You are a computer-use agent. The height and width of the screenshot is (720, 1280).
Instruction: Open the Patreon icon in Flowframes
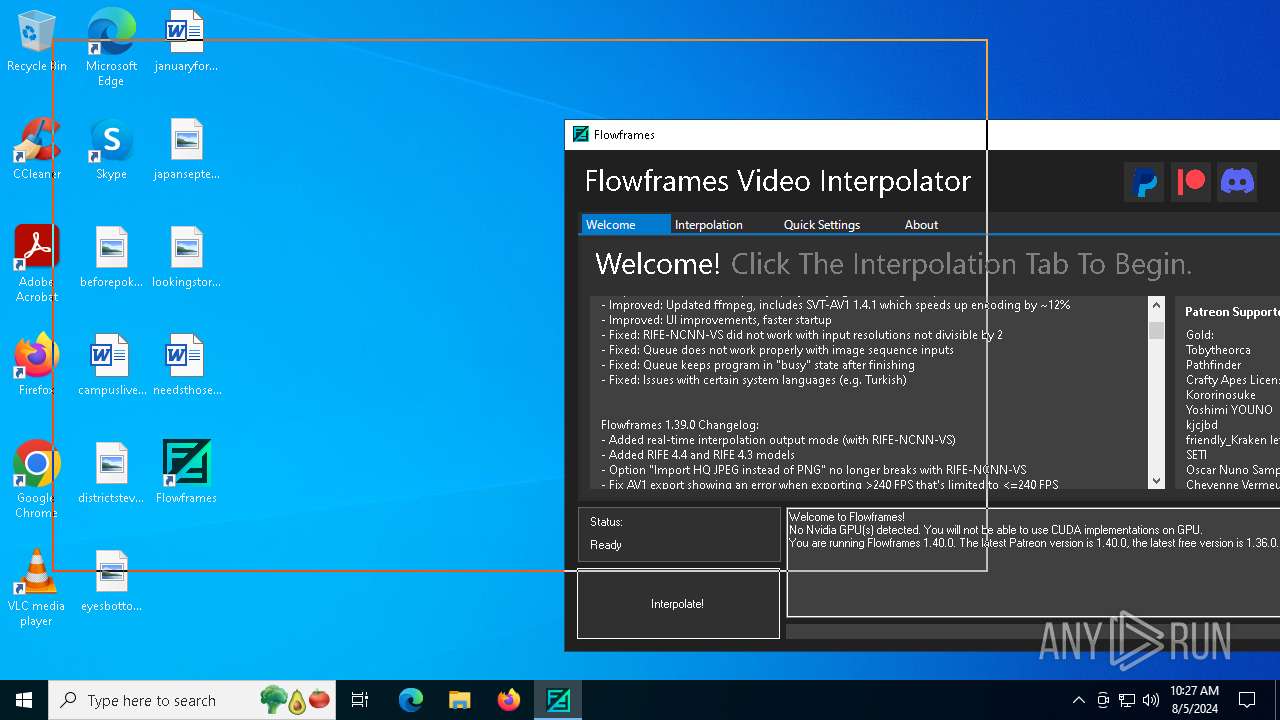click(1191, 182)
